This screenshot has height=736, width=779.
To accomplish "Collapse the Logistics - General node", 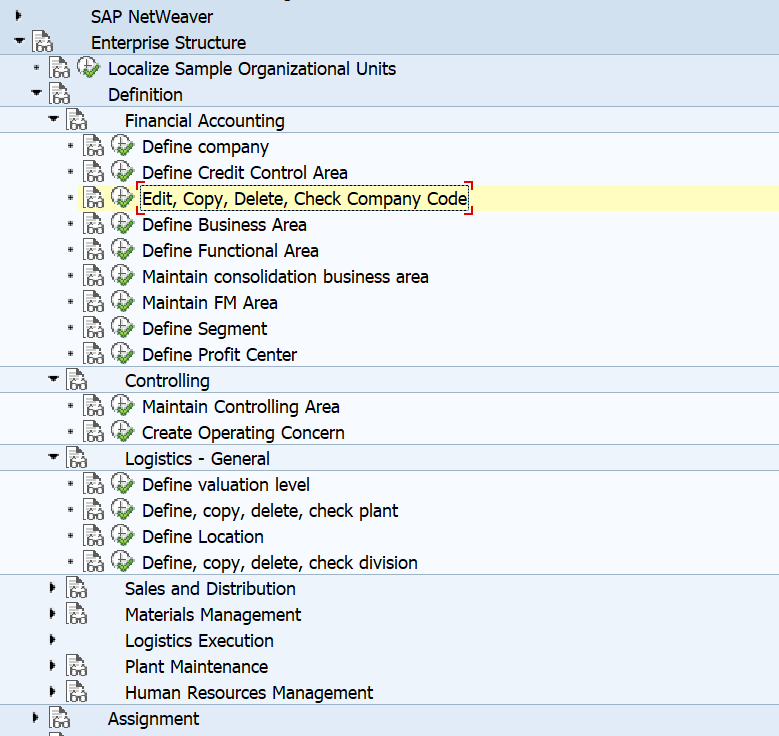I will coord(53,457).
